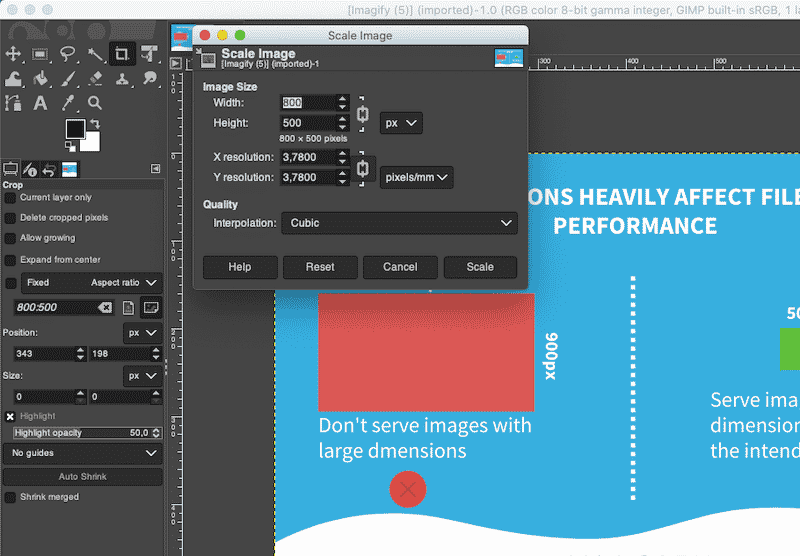Open the background white color swatch

[92, 143]
